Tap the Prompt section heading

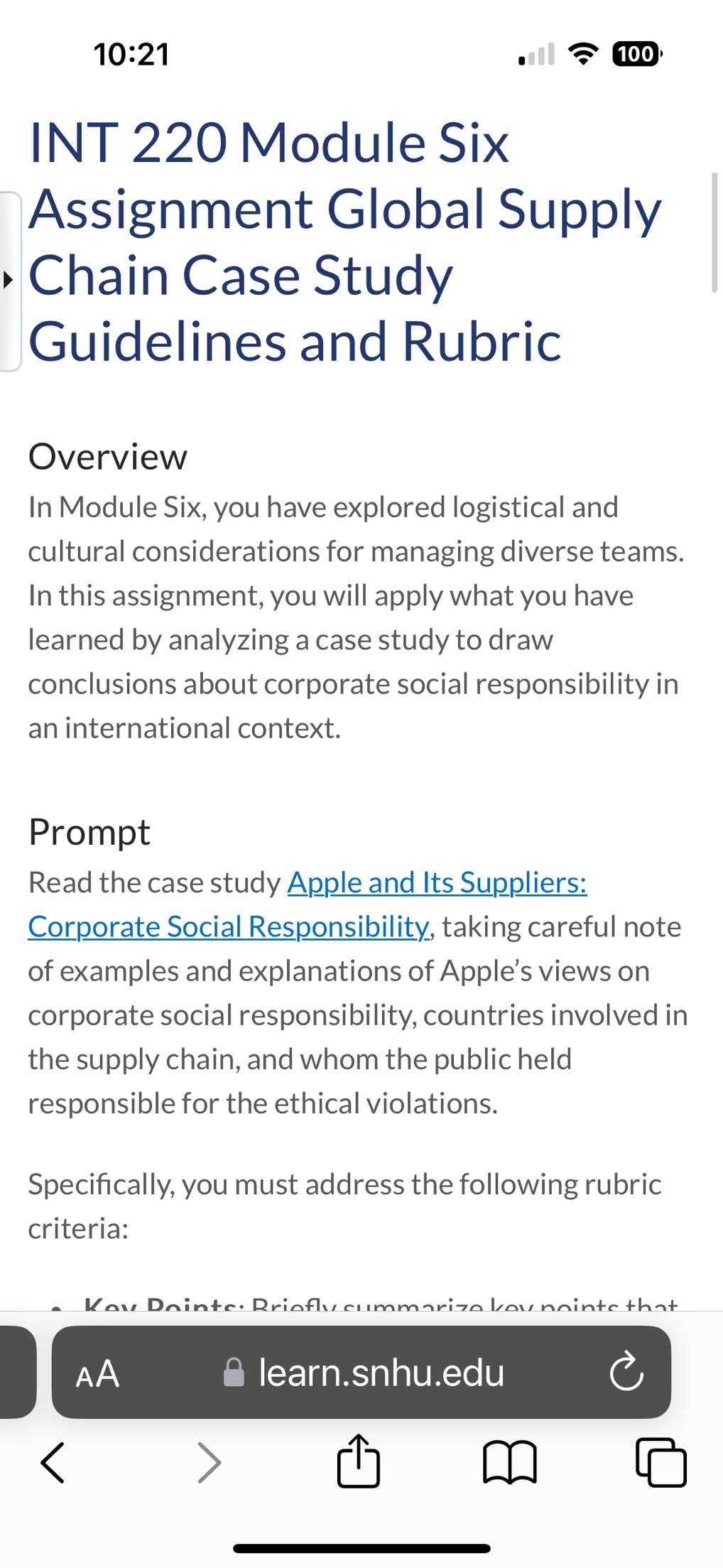89,831
